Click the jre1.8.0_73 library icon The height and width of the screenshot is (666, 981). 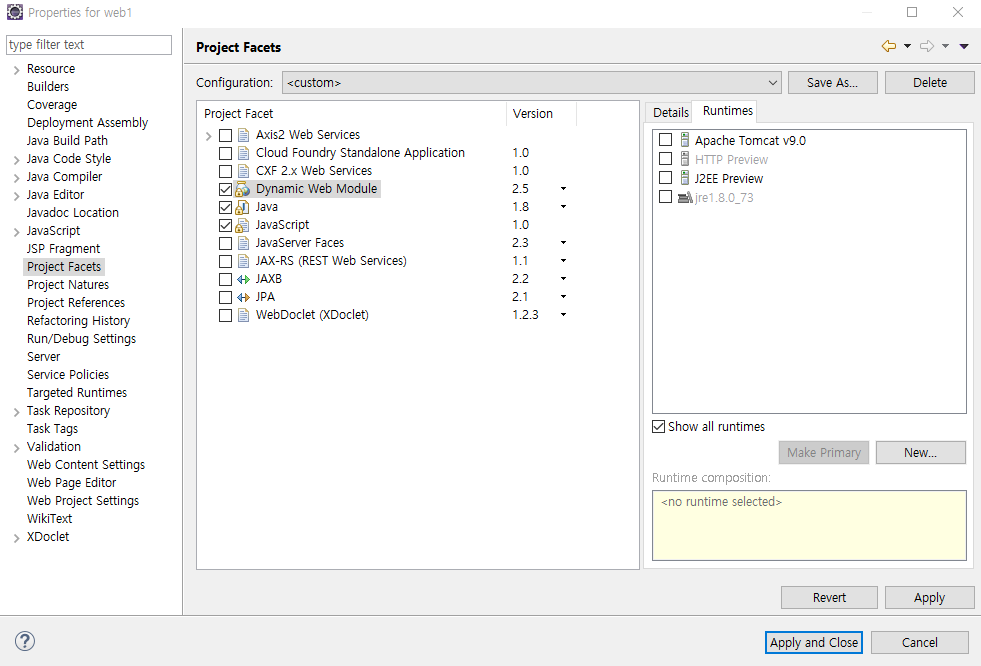pyautogui.click(x=685, y=198)
